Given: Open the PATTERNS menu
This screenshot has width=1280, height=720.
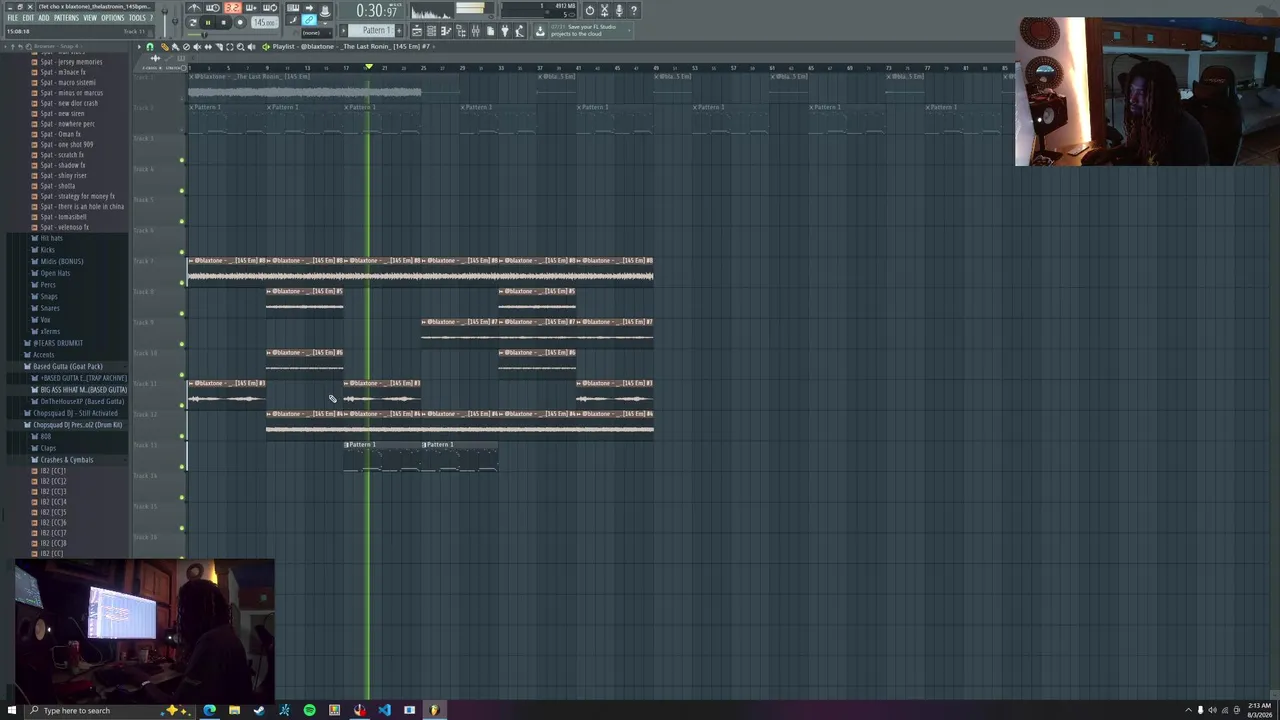Looking at the screenshot, I should [66, 18].
